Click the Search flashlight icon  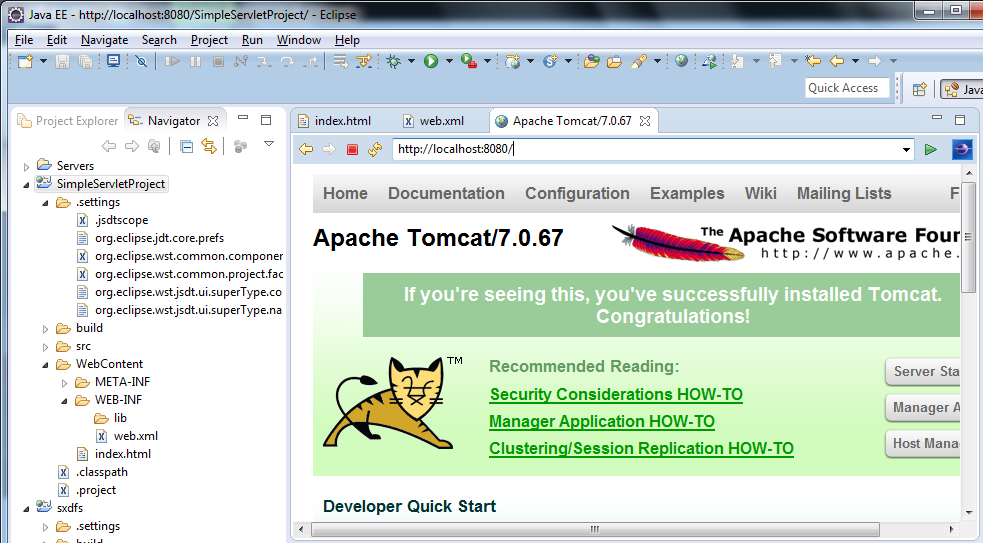[x=639, y=61]
